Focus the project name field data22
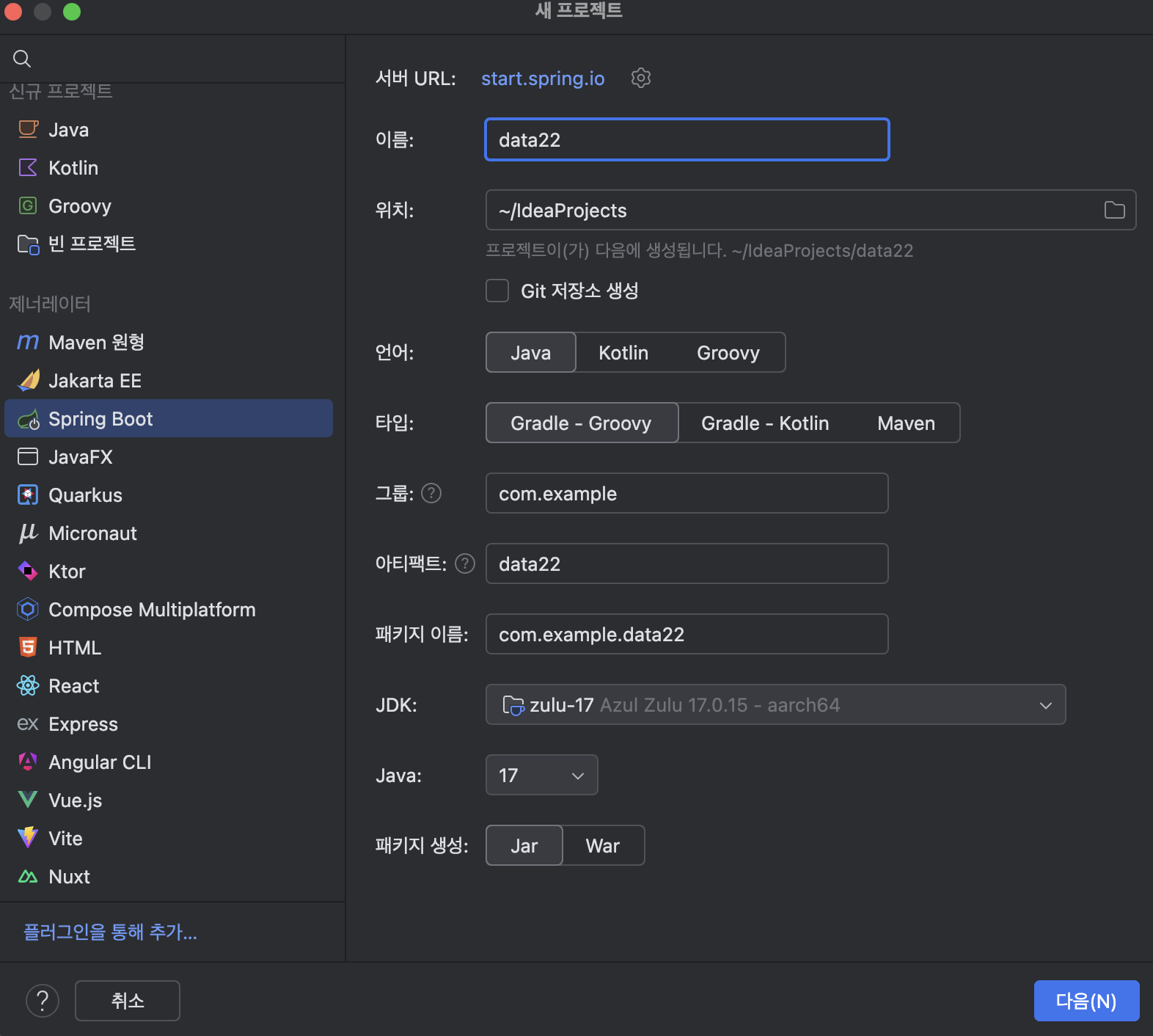Image resolution: width=1153 pixels, height=1036 pixels. 687,139
